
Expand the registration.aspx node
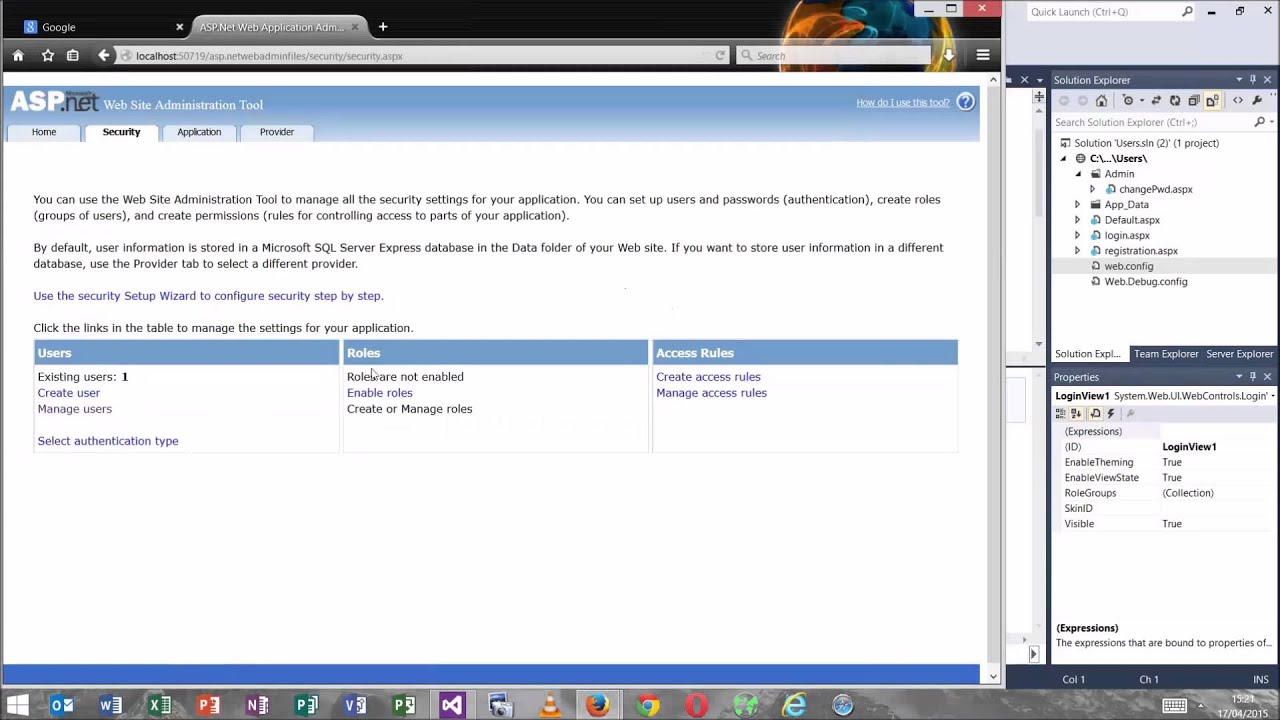(1078, 251)
